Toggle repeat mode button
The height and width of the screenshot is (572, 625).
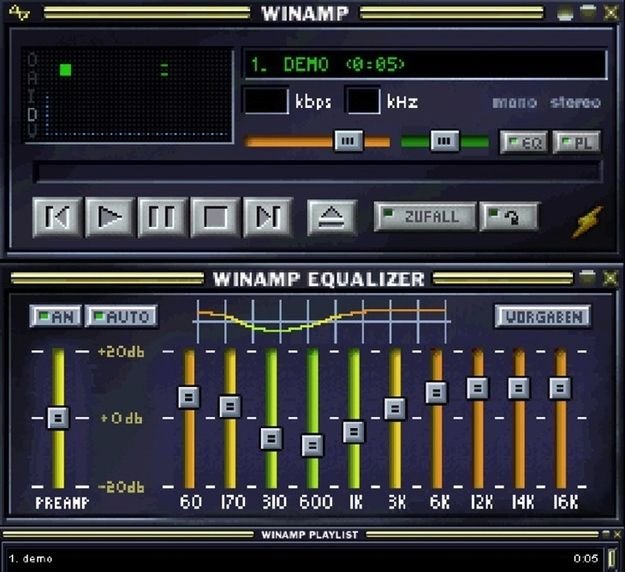coord(509,216)
